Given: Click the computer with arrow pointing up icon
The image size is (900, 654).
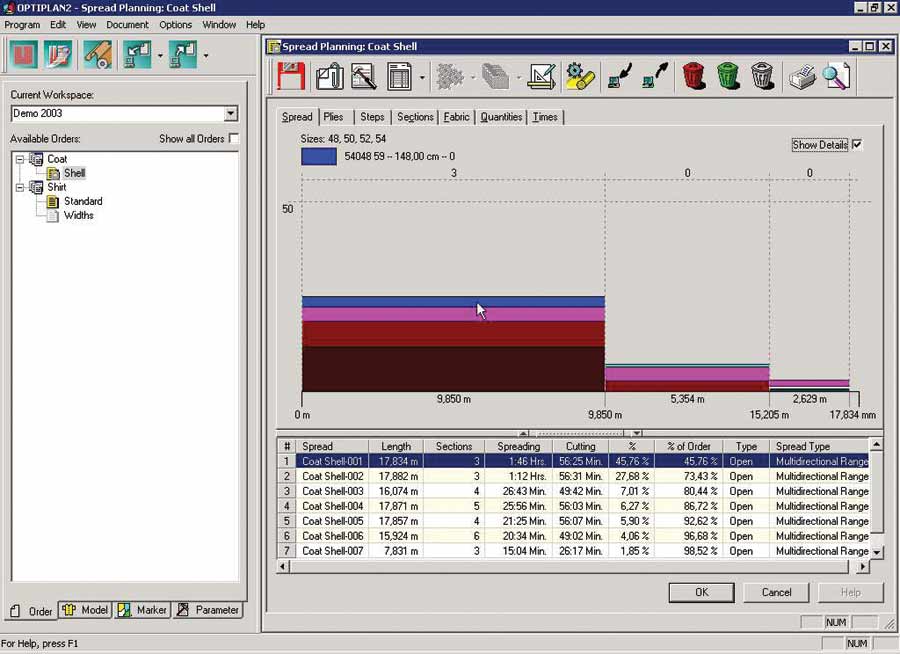Looking at the screenshot, I should coord(655,76).
